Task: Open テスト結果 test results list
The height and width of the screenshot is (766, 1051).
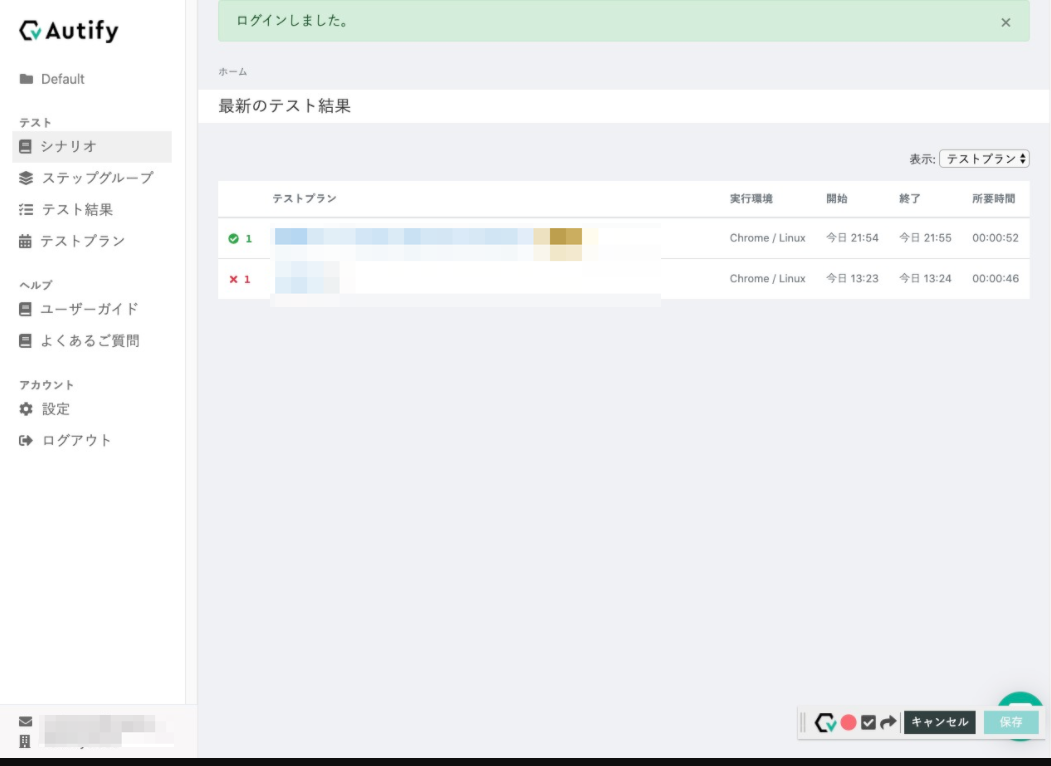Action: click(x=66, y=210)
